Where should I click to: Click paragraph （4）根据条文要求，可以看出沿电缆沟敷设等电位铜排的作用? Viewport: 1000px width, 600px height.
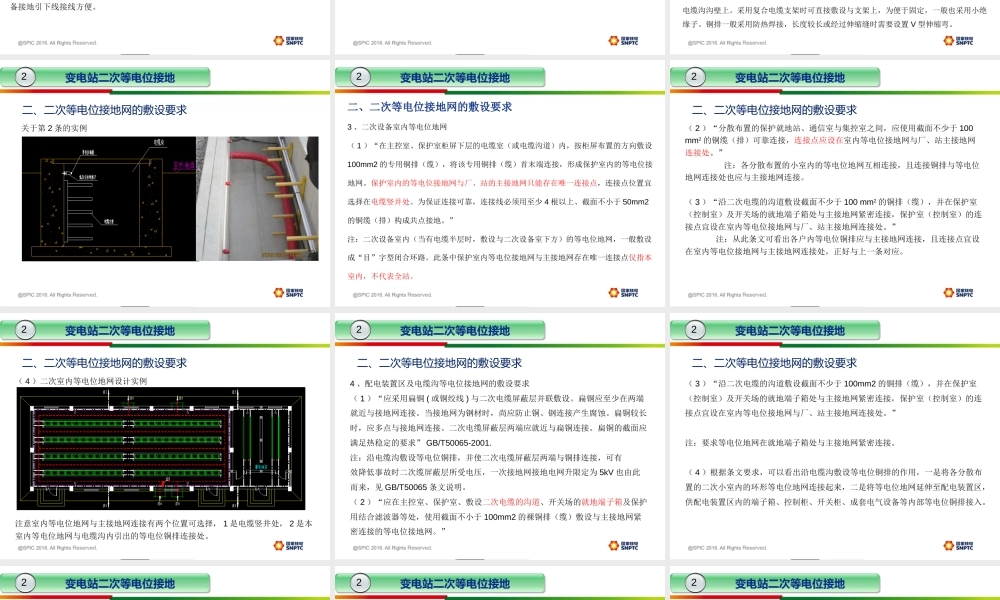(x=836, y=487)
